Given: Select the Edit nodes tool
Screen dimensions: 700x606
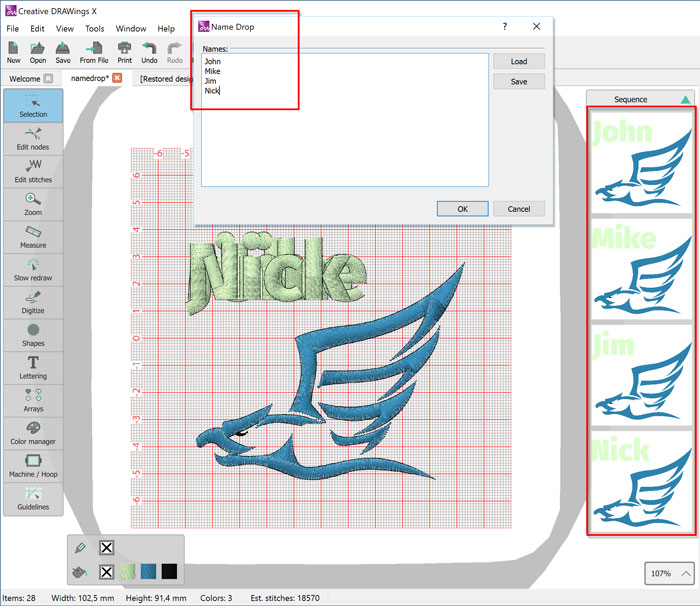Looking at the screenshot, I should (x=33, y=137).
